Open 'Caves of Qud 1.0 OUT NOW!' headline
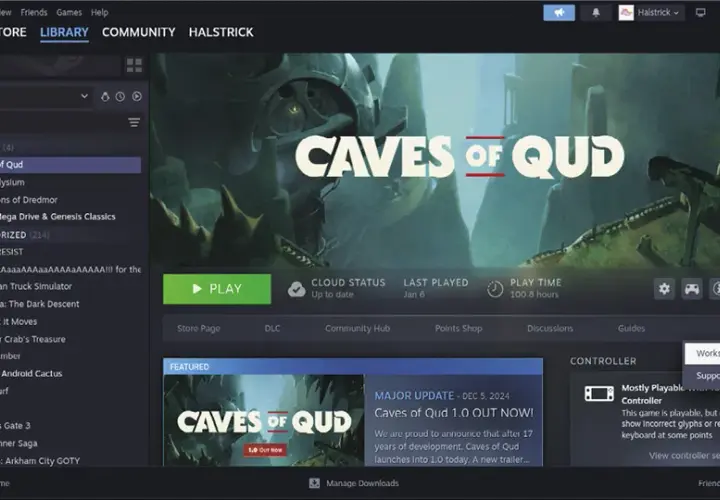720x500 pixels. click(x=454, y=413)
